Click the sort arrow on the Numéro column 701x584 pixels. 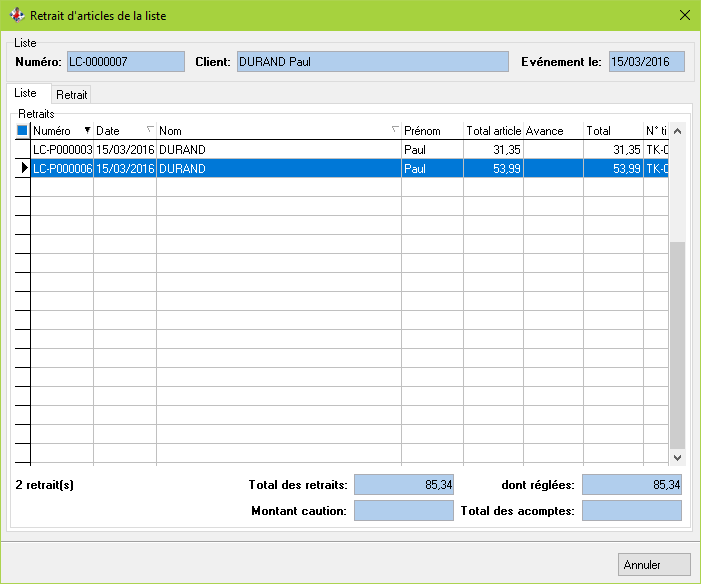(x=87, y=131)
